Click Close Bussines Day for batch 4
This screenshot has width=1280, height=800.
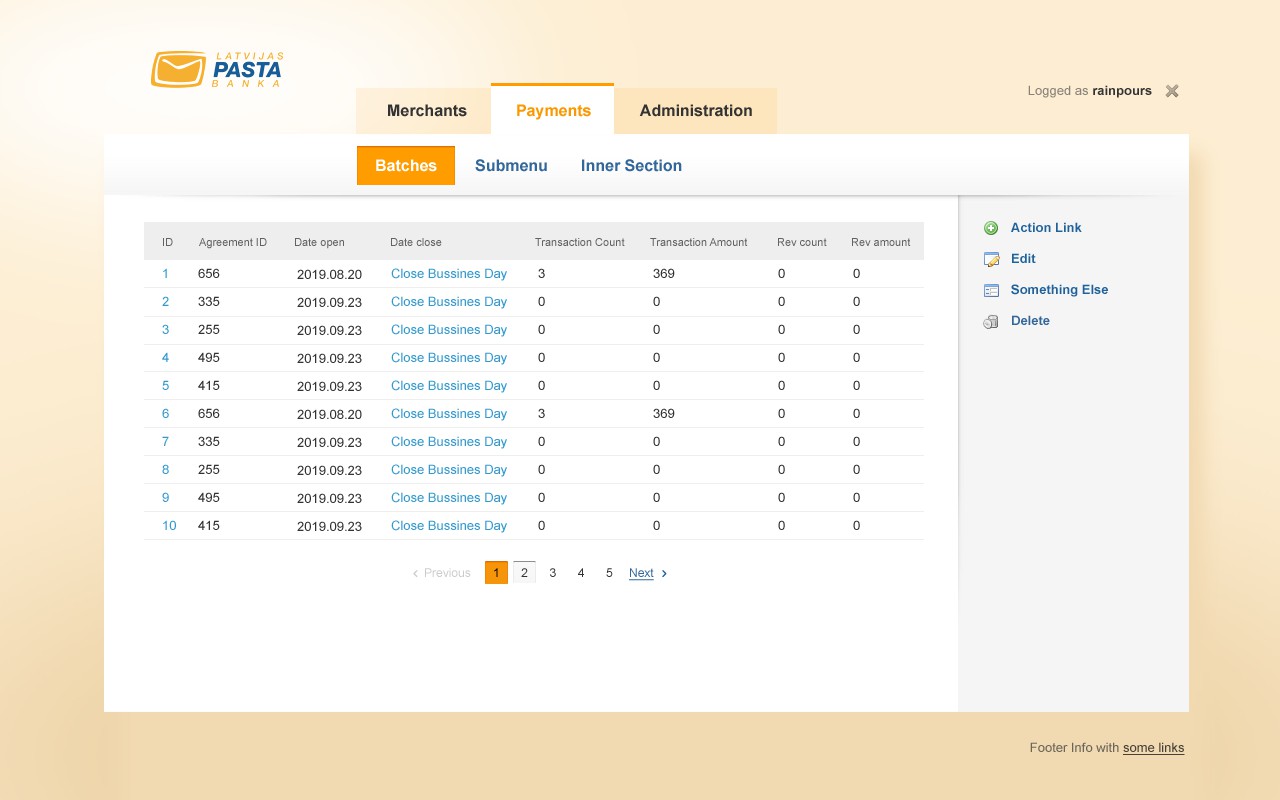click(x=449, y=358)
